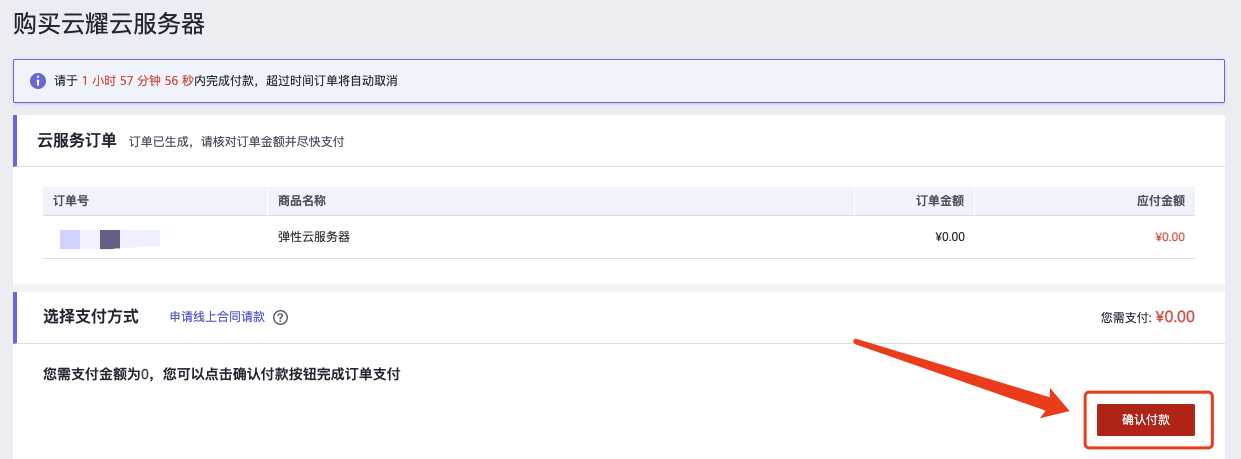This screenshot has height=459, width=1241.
Task: Click the 订单金额 column header
Action: pyautogui.click(x=939, y=201)
